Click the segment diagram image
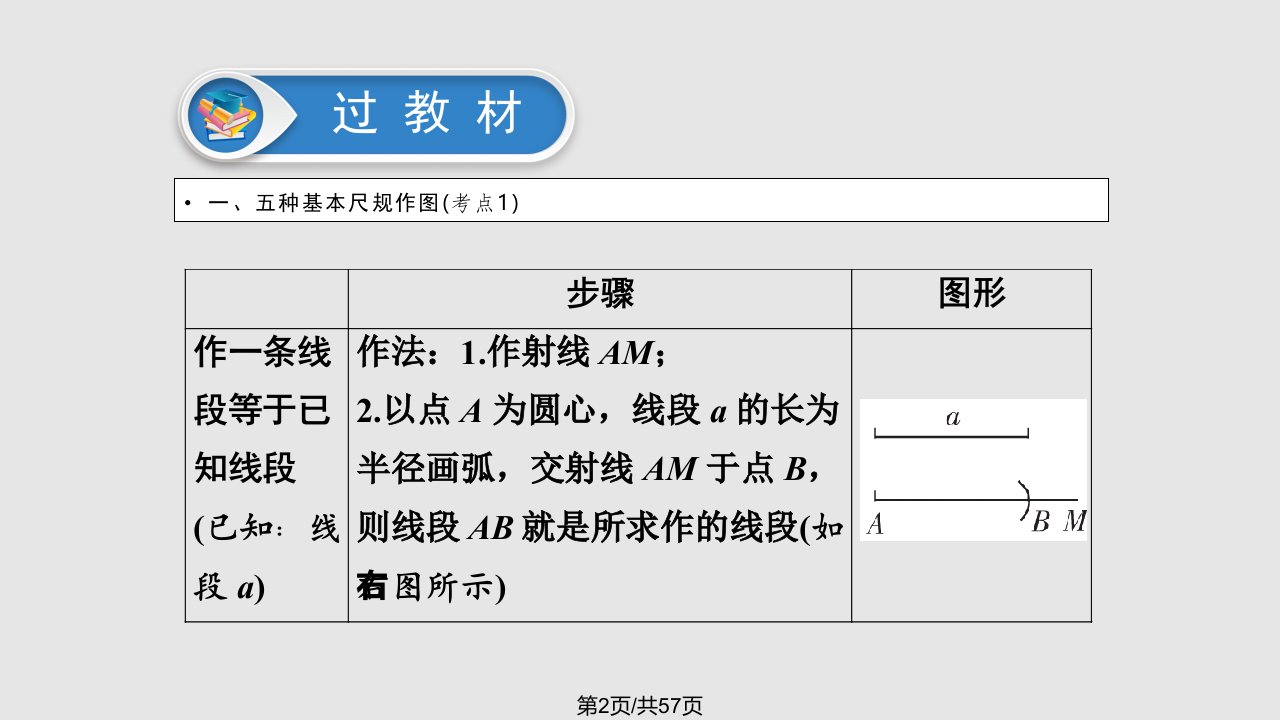Image resolution: width=1280 pixels, height=720 pixels. tap(973, 470)
